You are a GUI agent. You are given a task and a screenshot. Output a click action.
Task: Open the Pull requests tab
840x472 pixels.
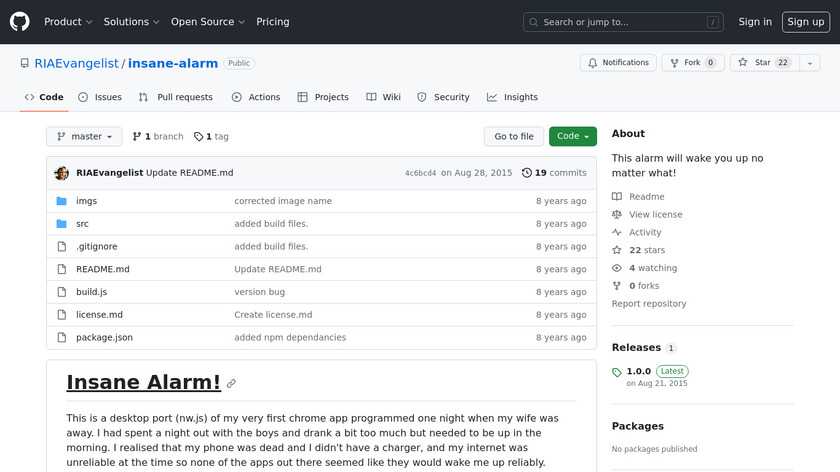pyautogui.click(x=176, y=97)
